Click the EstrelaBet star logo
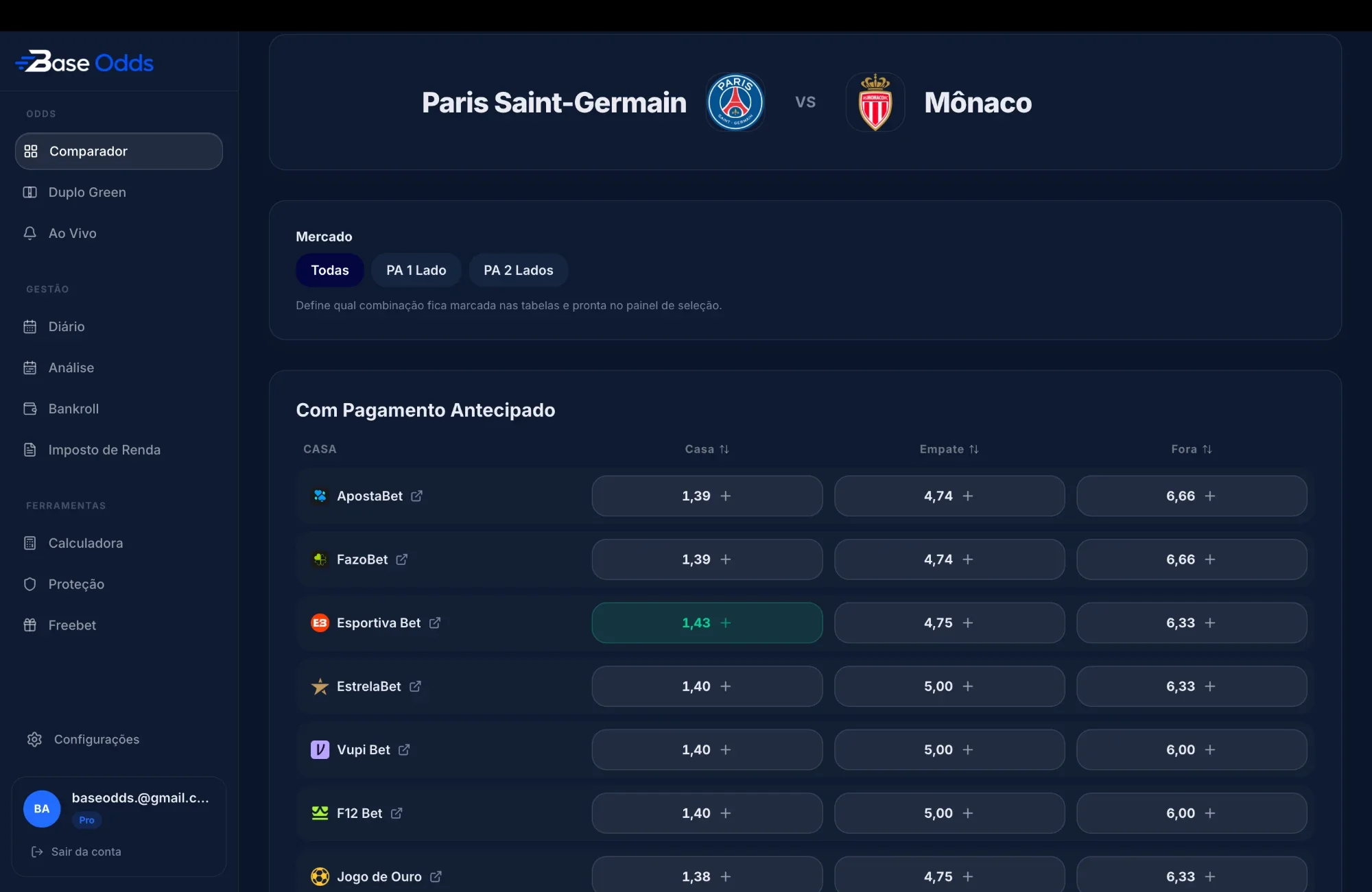Screen dimensions: 1372x892 (x=320, y=686)
